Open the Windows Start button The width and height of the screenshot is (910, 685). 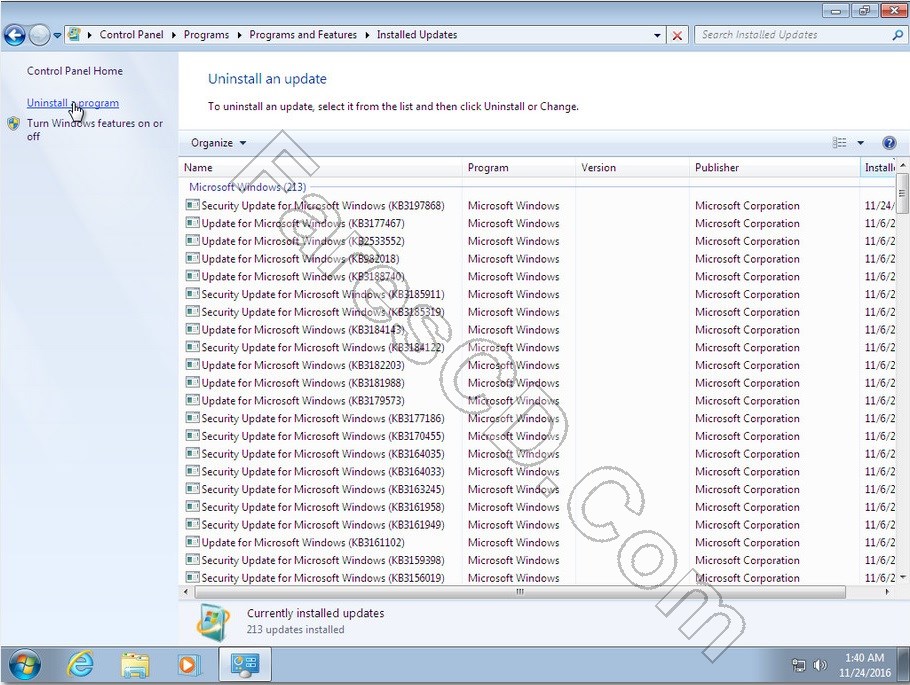(24, 665)
